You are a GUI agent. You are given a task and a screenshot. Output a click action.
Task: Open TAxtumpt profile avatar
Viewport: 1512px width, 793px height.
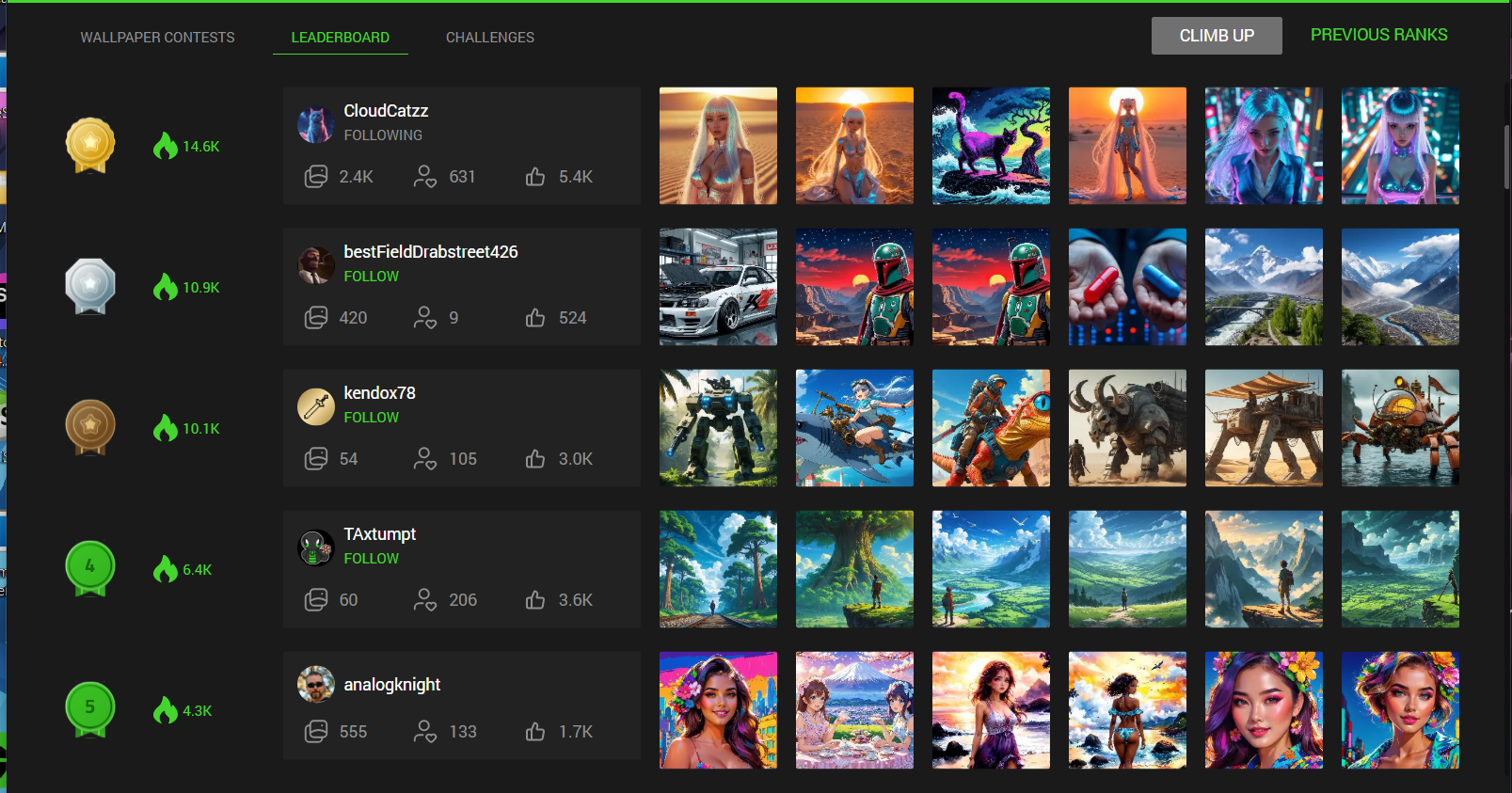[316, 547]
